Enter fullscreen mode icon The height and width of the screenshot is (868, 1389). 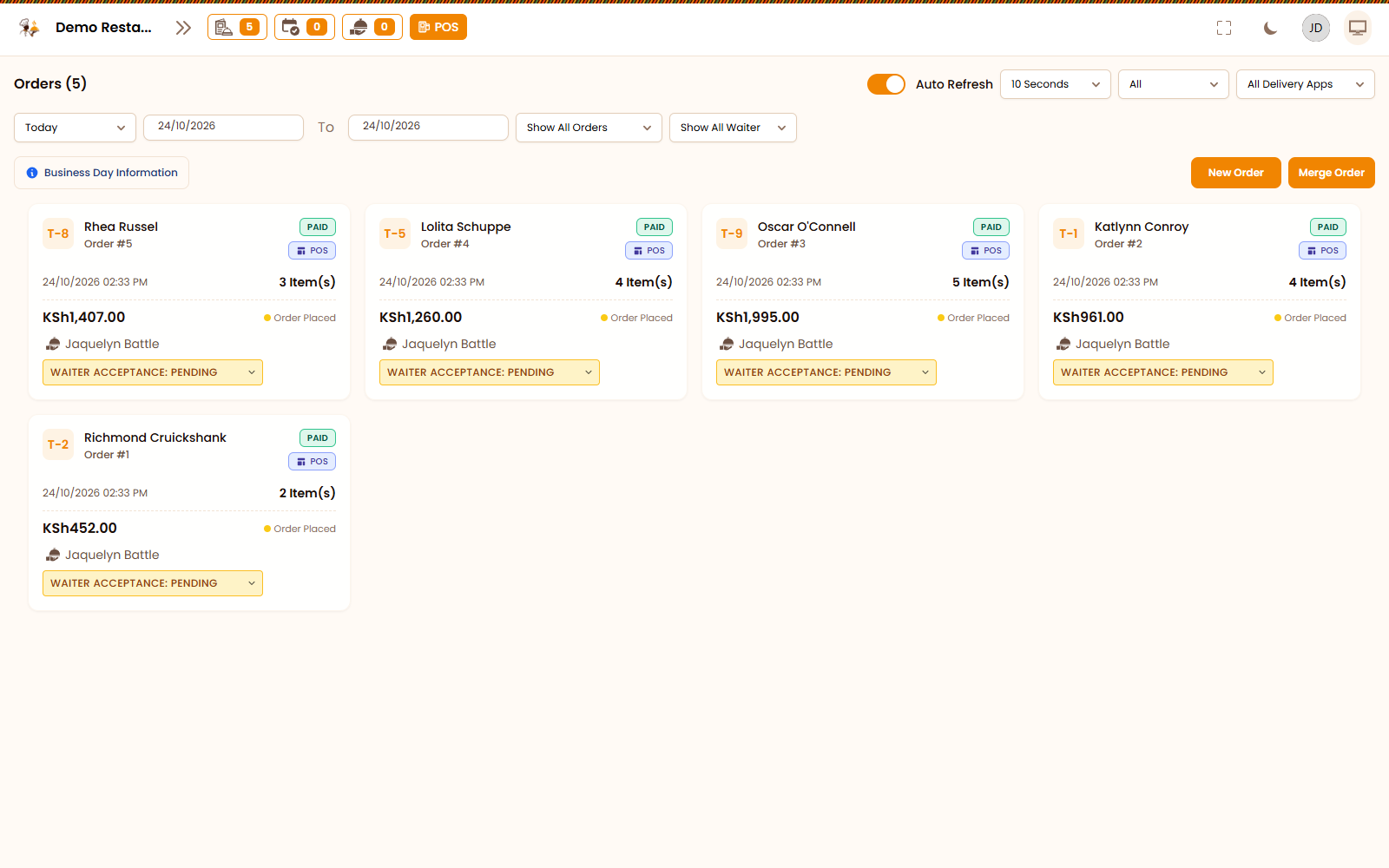tap(1224, 28)
